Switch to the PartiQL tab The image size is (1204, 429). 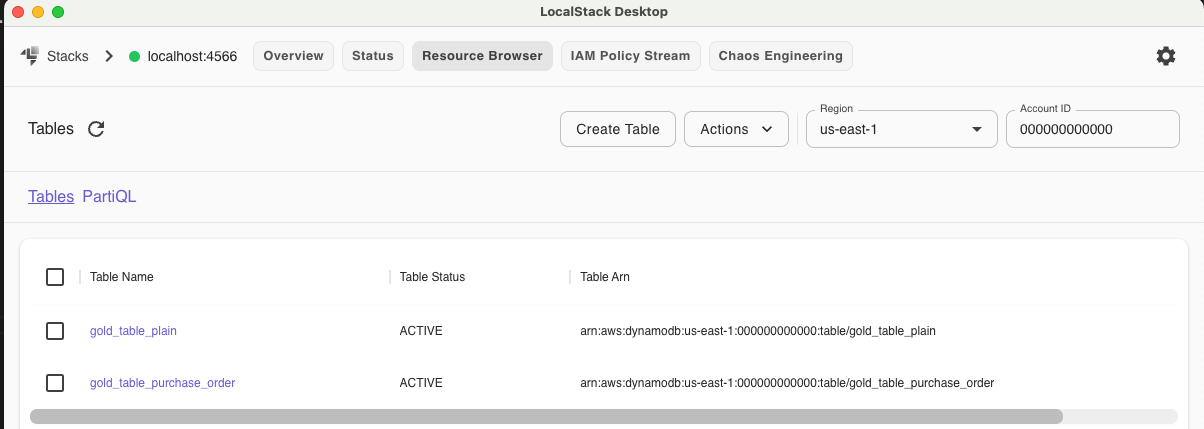109,197
